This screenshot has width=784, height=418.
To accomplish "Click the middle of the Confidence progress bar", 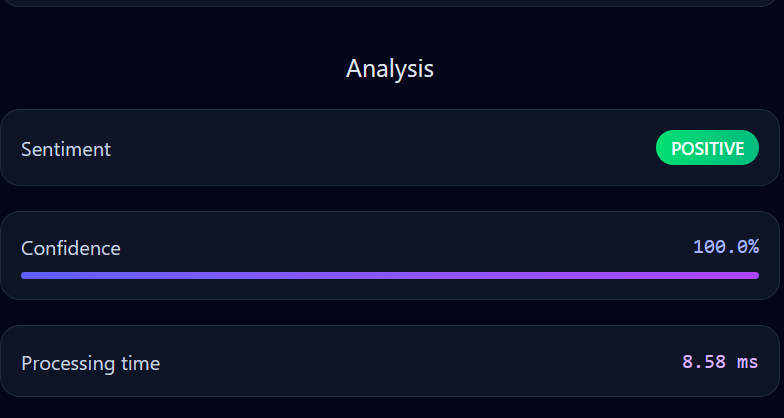I will point(390,275).
